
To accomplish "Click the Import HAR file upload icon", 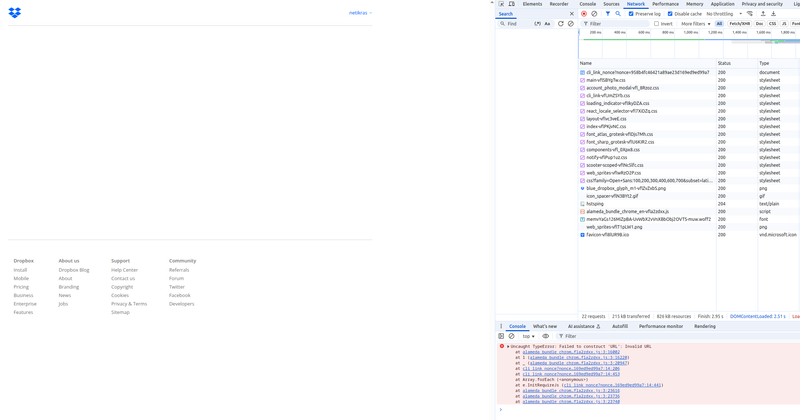I will click(763, 14).
